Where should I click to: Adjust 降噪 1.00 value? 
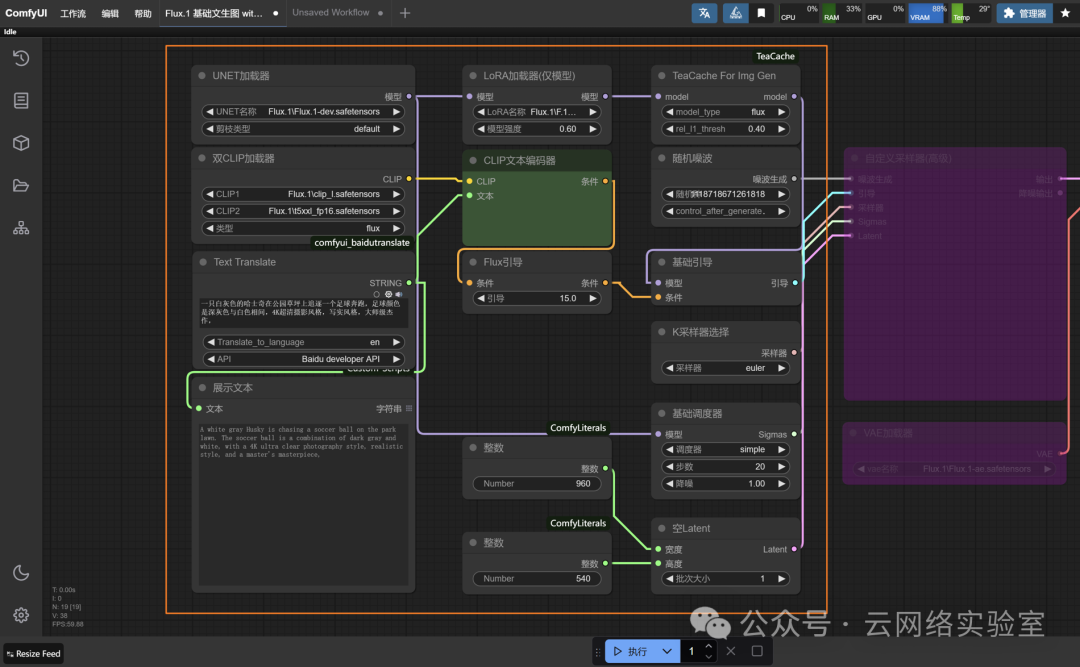(725, 484)
